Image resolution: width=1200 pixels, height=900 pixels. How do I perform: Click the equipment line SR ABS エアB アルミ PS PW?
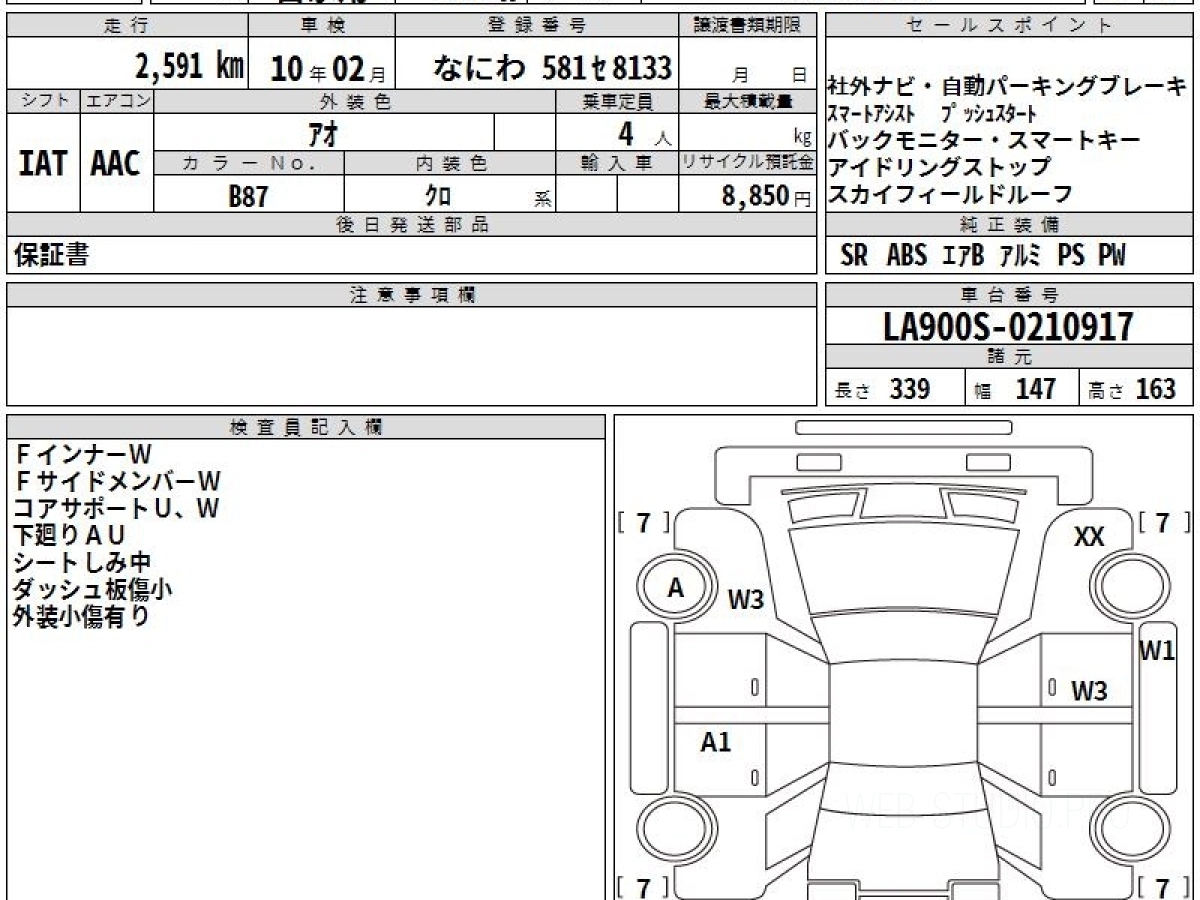[983, 256]
